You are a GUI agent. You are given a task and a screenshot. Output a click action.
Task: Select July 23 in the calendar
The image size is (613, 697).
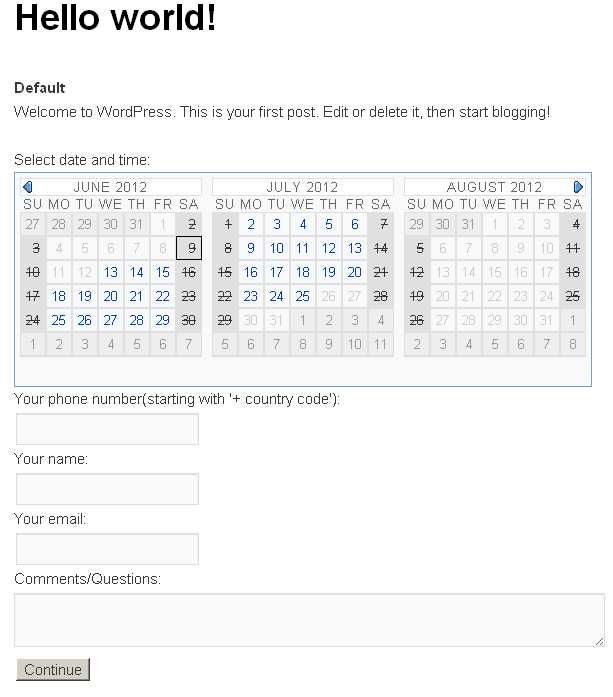tap(251, 296)
